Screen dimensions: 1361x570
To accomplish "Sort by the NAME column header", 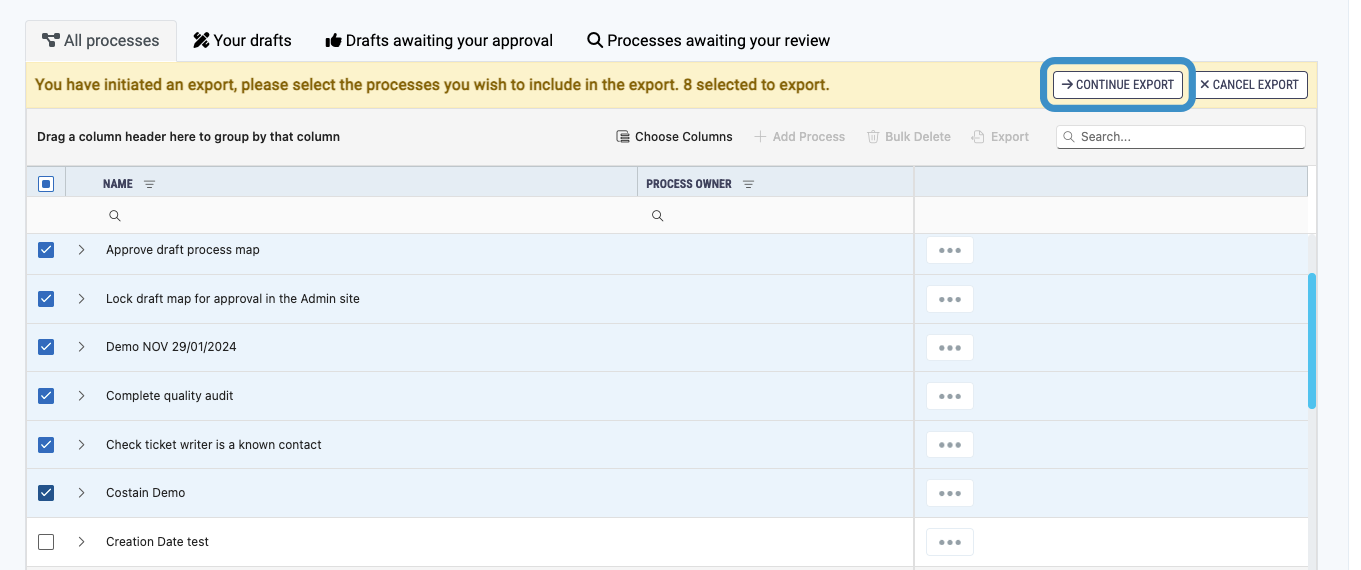I will (118, 184).
